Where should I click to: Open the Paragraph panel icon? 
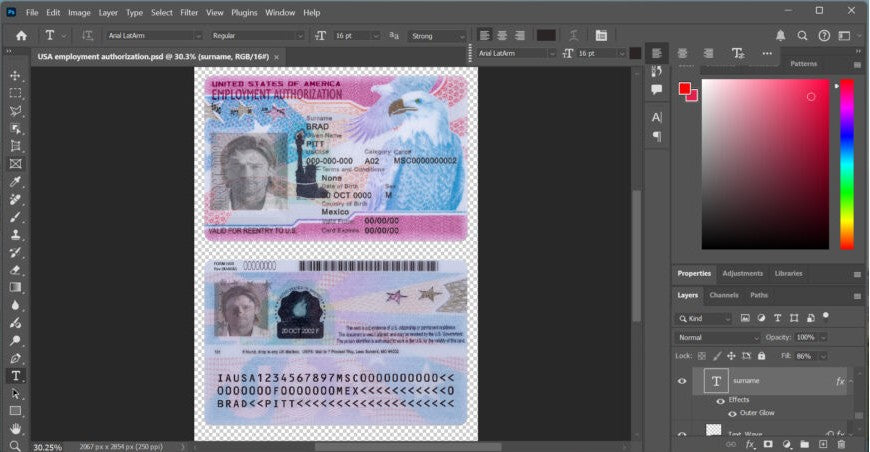[657, 136]
